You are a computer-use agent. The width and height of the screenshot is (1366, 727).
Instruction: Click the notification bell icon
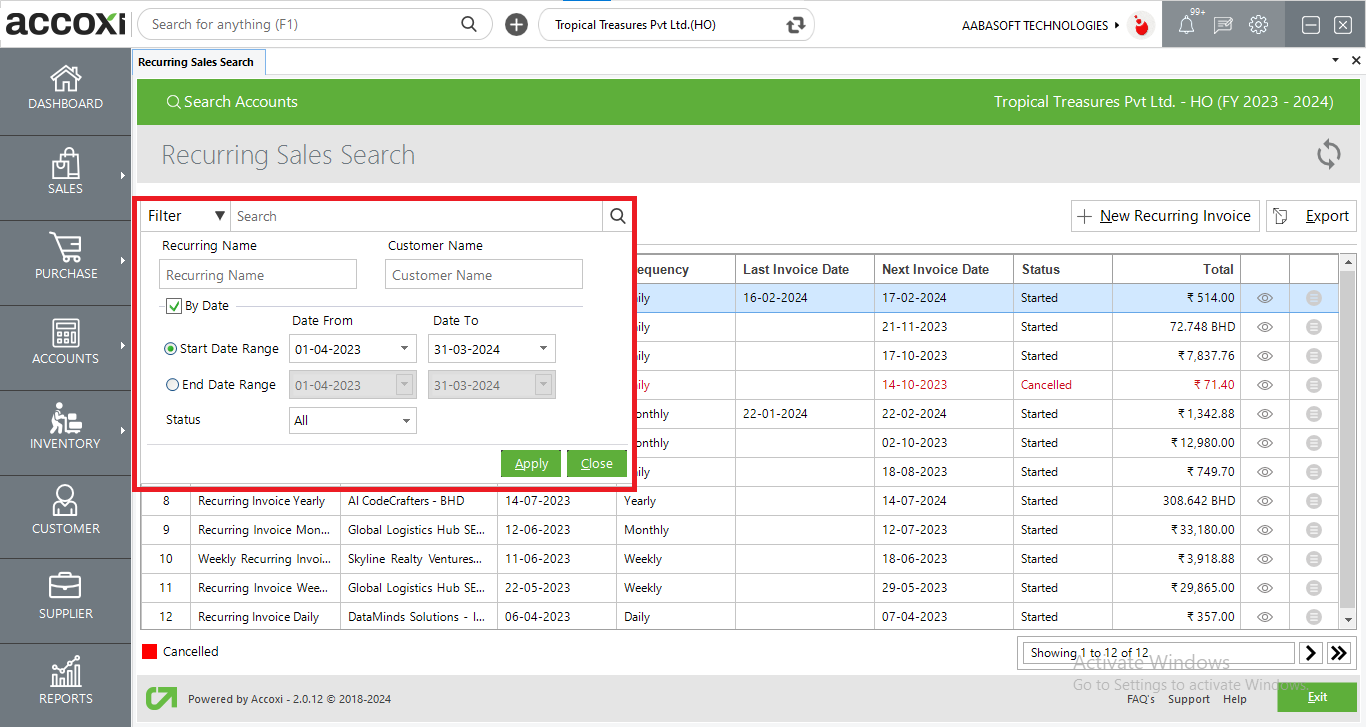[1186, 25]
